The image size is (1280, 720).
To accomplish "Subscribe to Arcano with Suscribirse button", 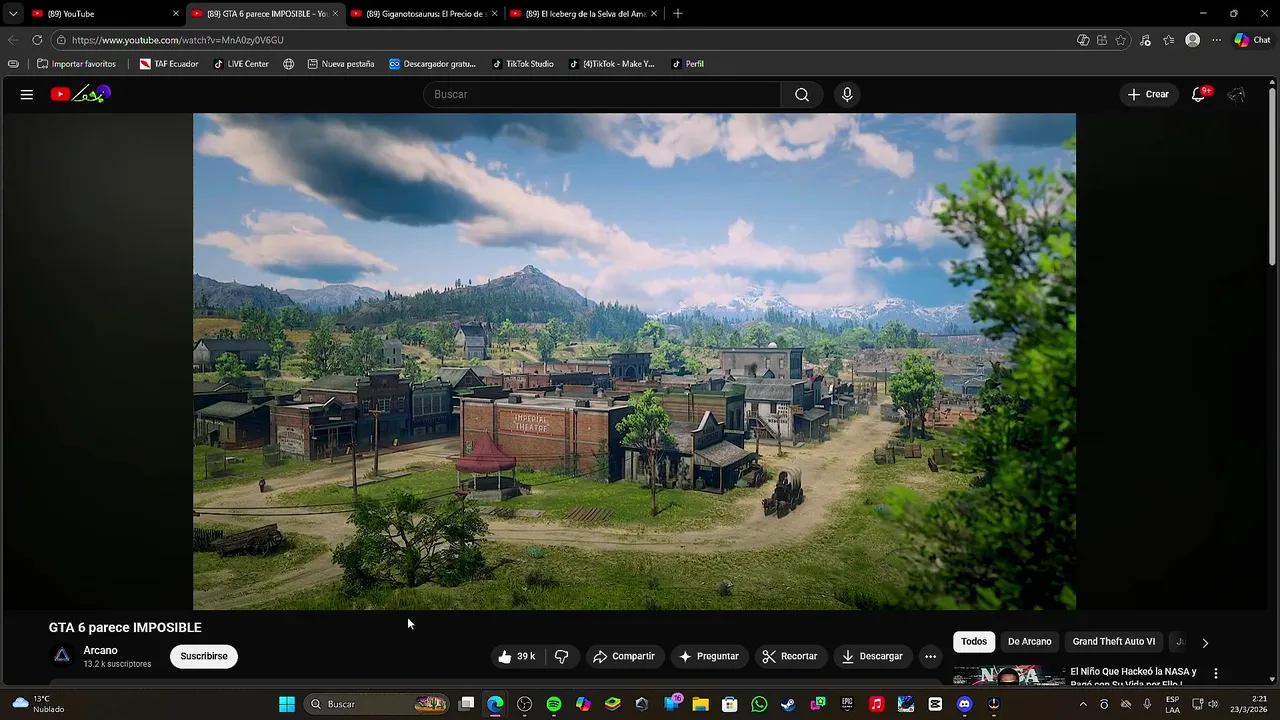I will [x=204, y=656].
